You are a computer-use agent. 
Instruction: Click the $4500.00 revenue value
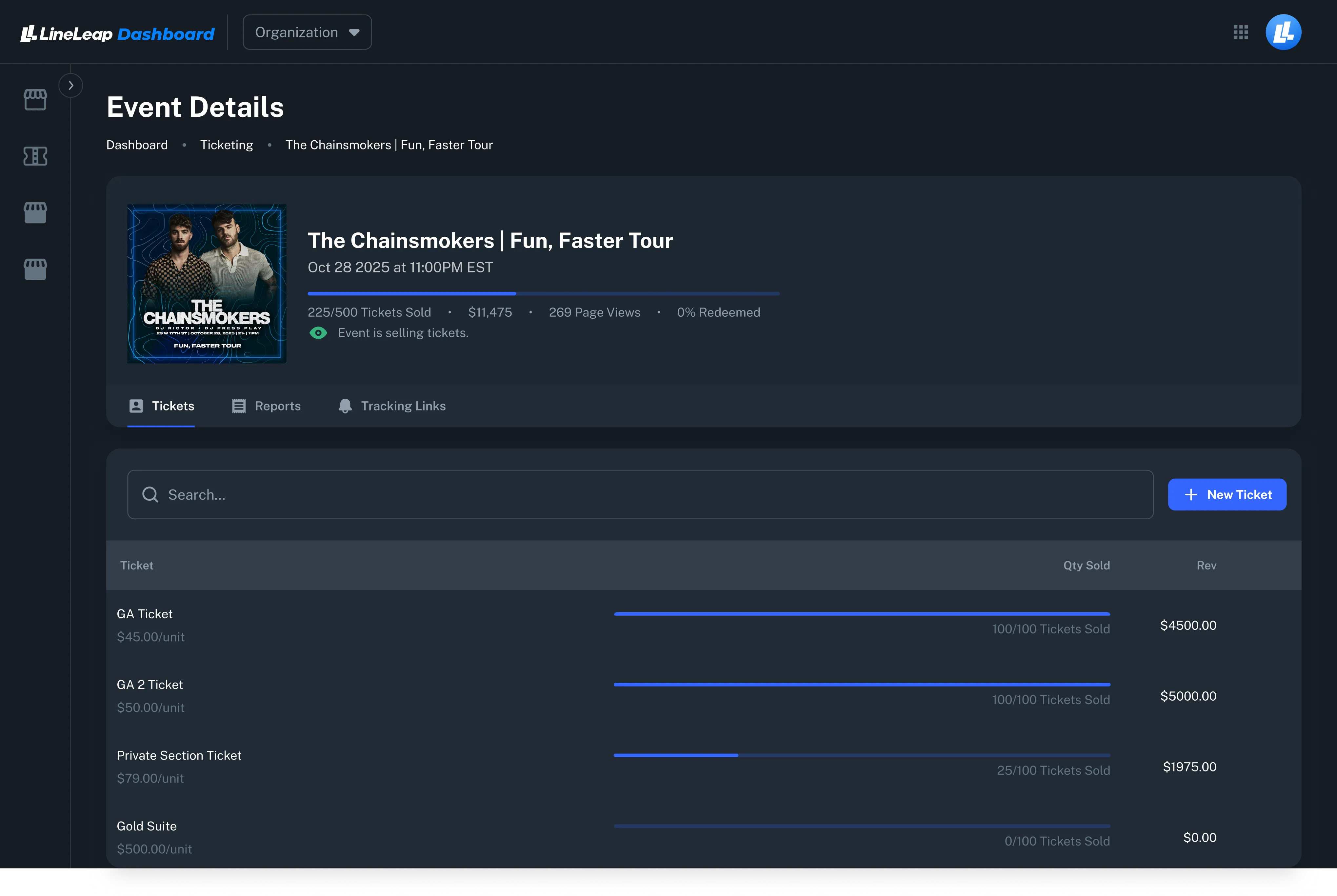click(x=1188, y=626)
